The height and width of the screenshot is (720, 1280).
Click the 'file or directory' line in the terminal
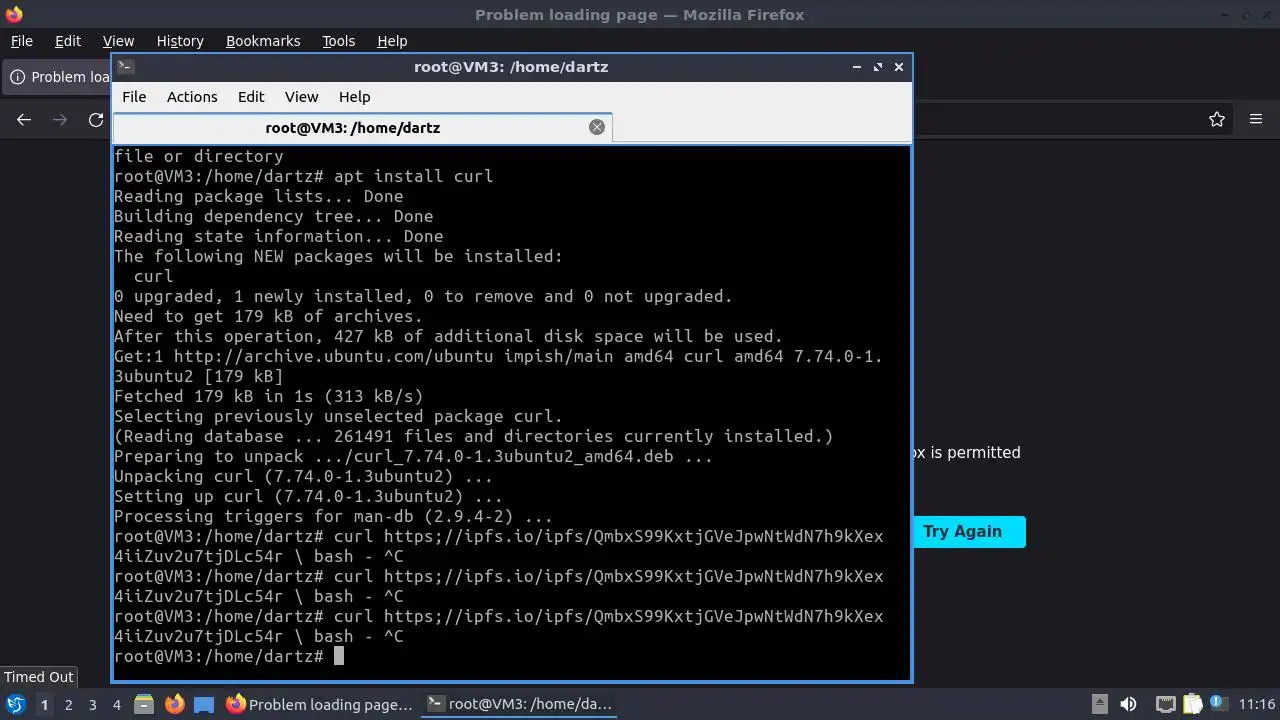[x=199, y=156]
